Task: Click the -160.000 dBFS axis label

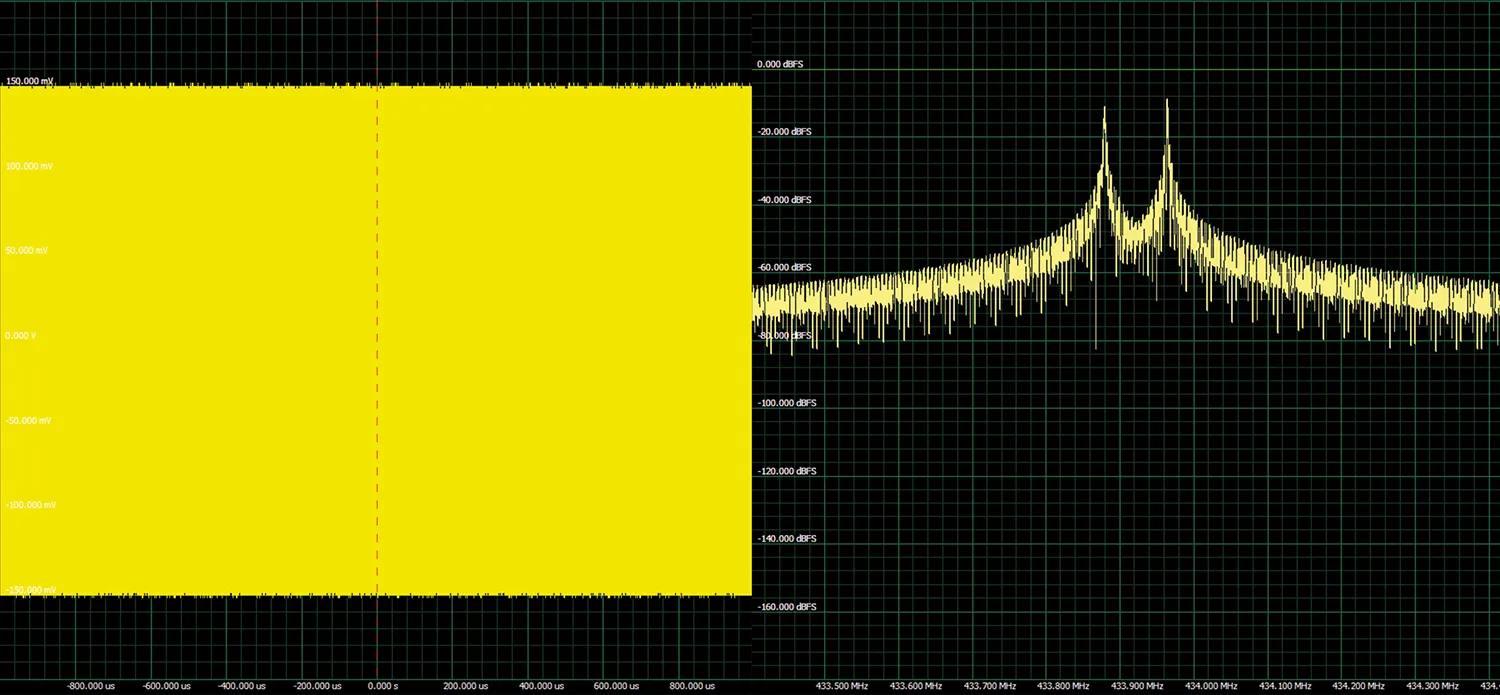Action: (x=787, y=607)
